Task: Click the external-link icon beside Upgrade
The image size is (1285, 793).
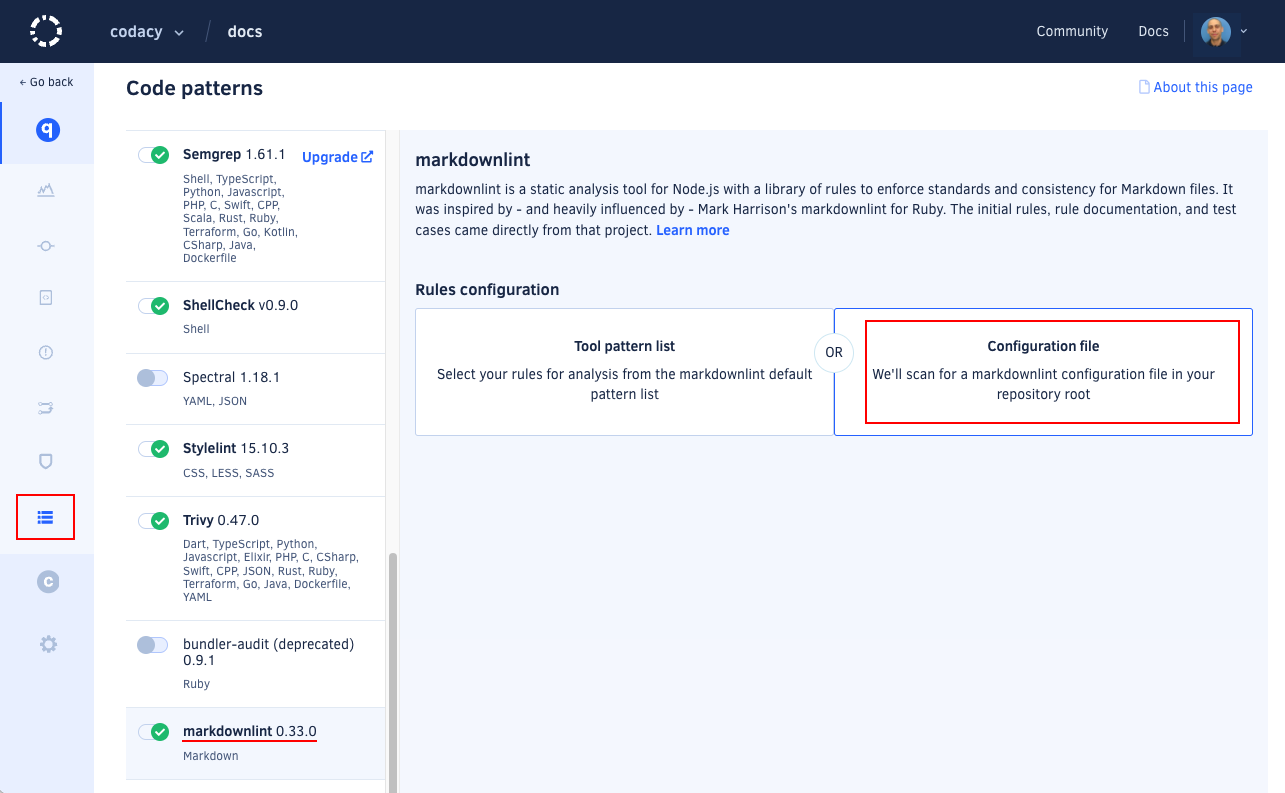Action: coord(367,156)
